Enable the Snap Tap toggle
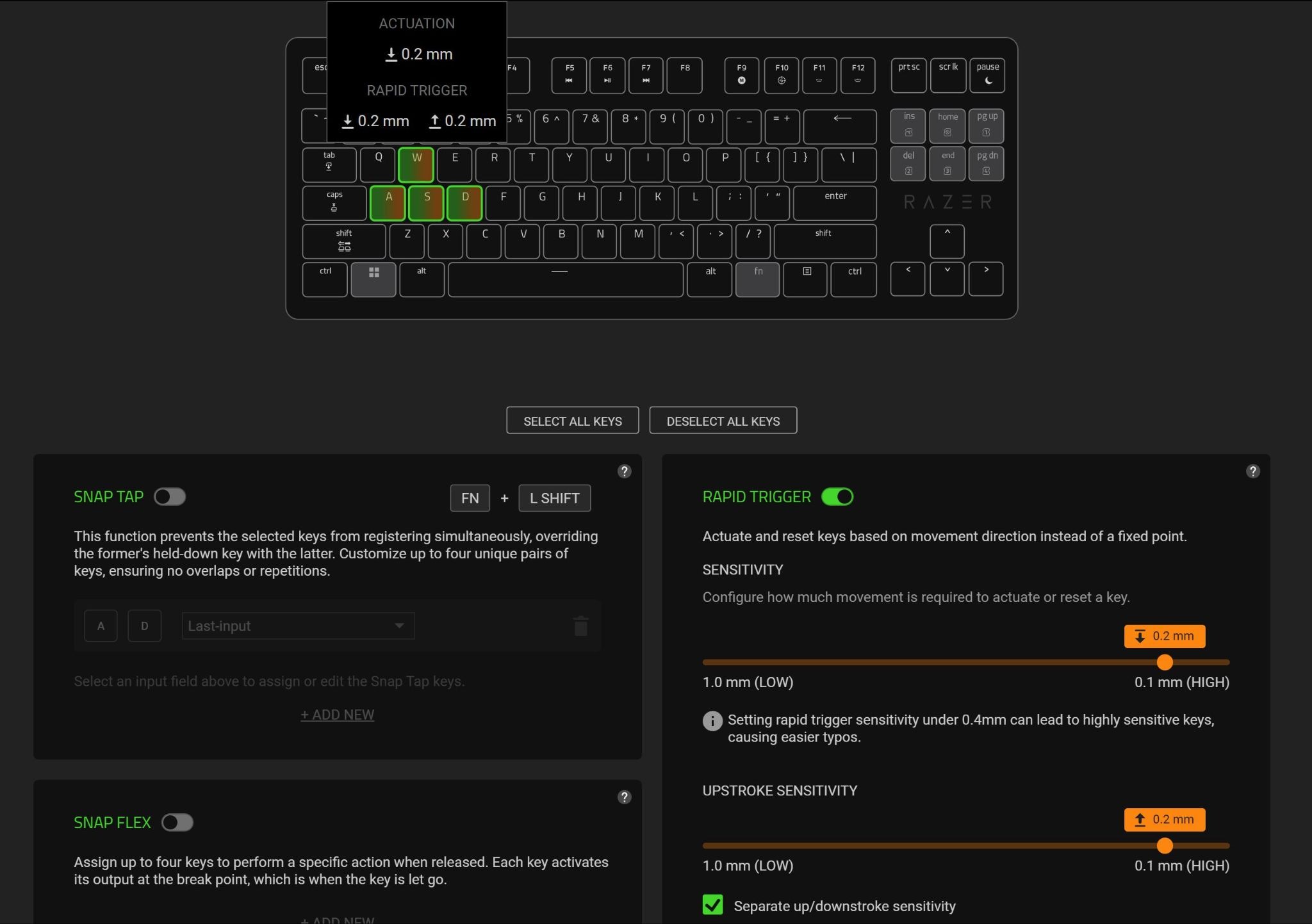Screen dimensions: 1312x924 (x=170, y=497)
